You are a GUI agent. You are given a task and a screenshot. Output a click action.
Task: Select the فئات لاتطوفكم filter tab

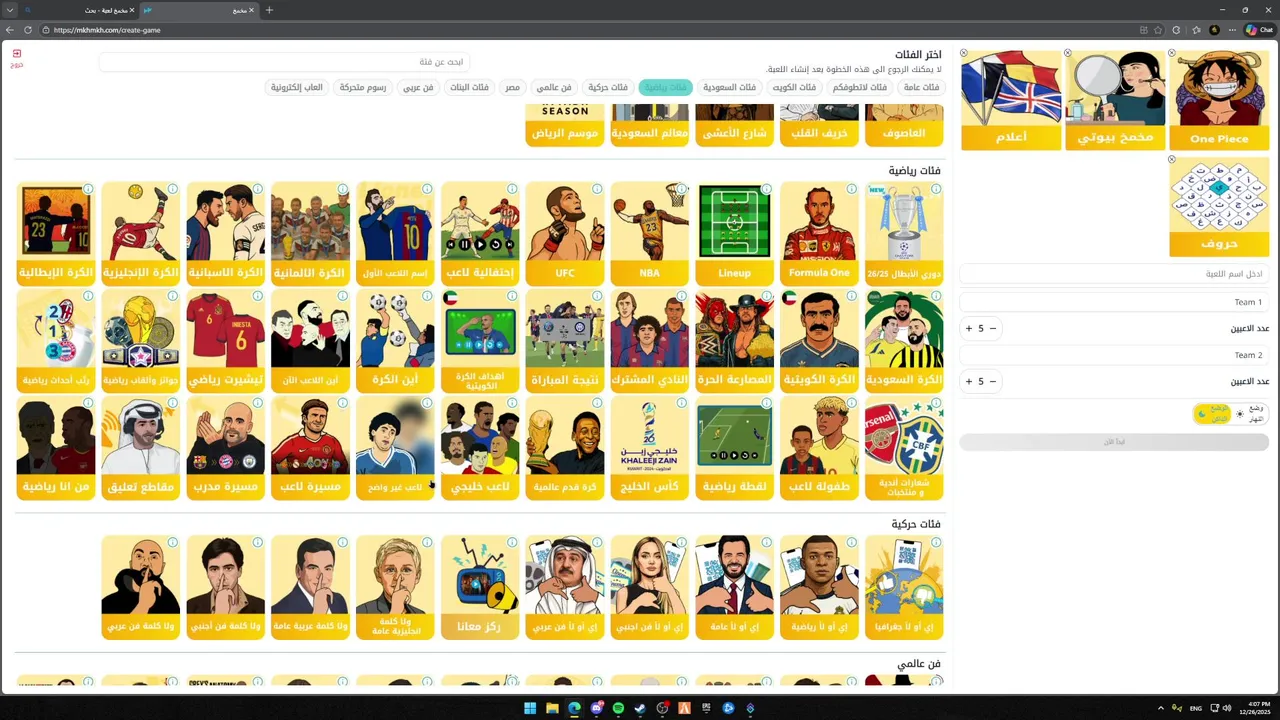pos(860,87)
